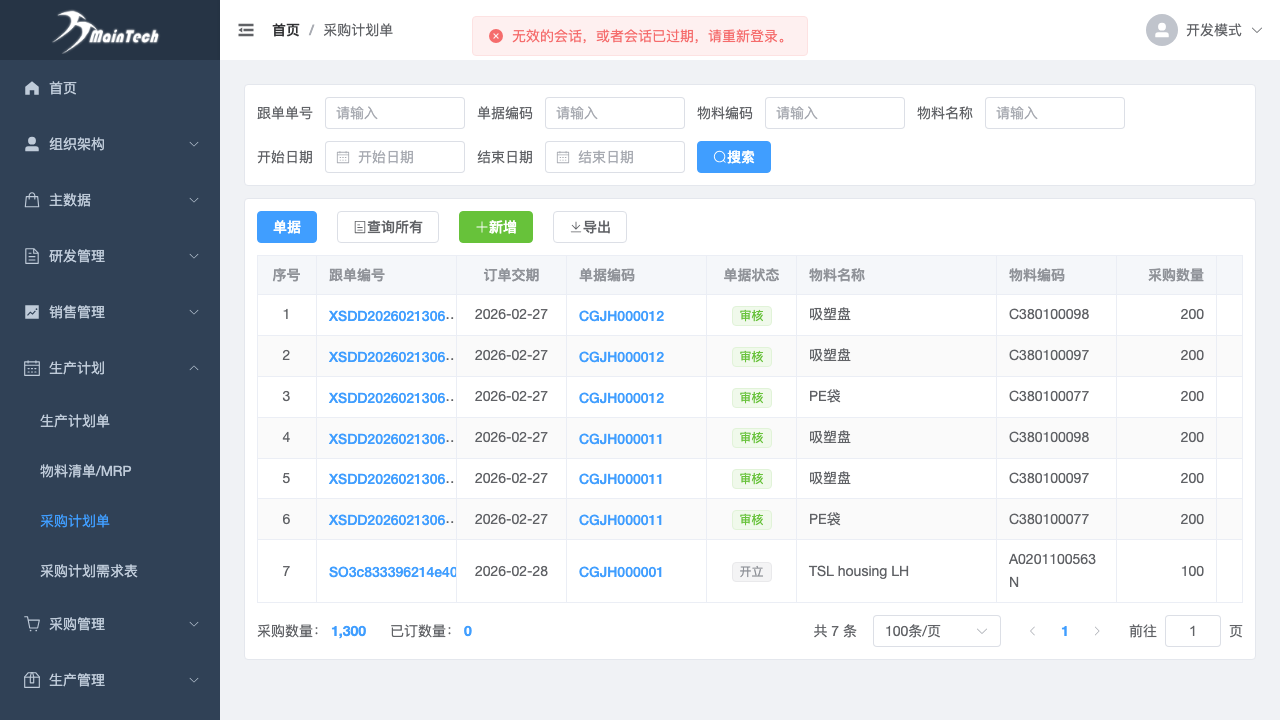Click the user avatar icon
The height and width of the screenshot is (720, 1280).
1161,30
